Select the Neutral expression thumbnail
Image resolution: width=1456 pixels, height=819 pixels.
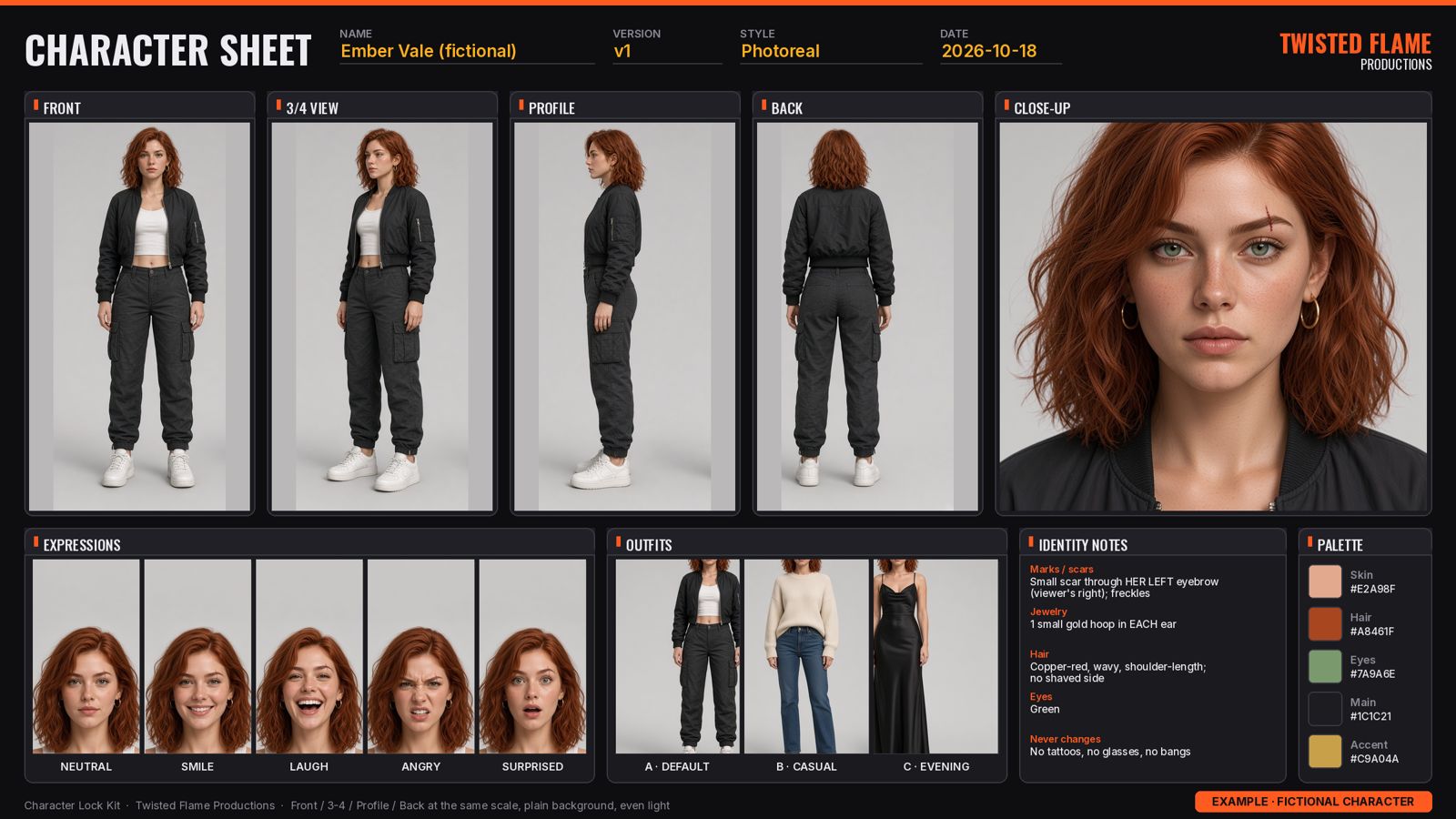click(x=86, y=656)
